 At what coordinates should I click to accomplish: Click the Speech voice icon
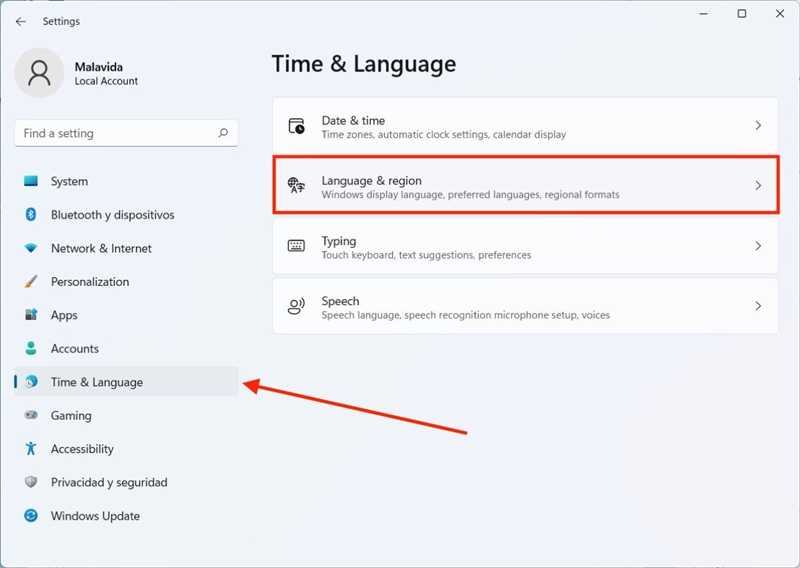tap(296, 306)
